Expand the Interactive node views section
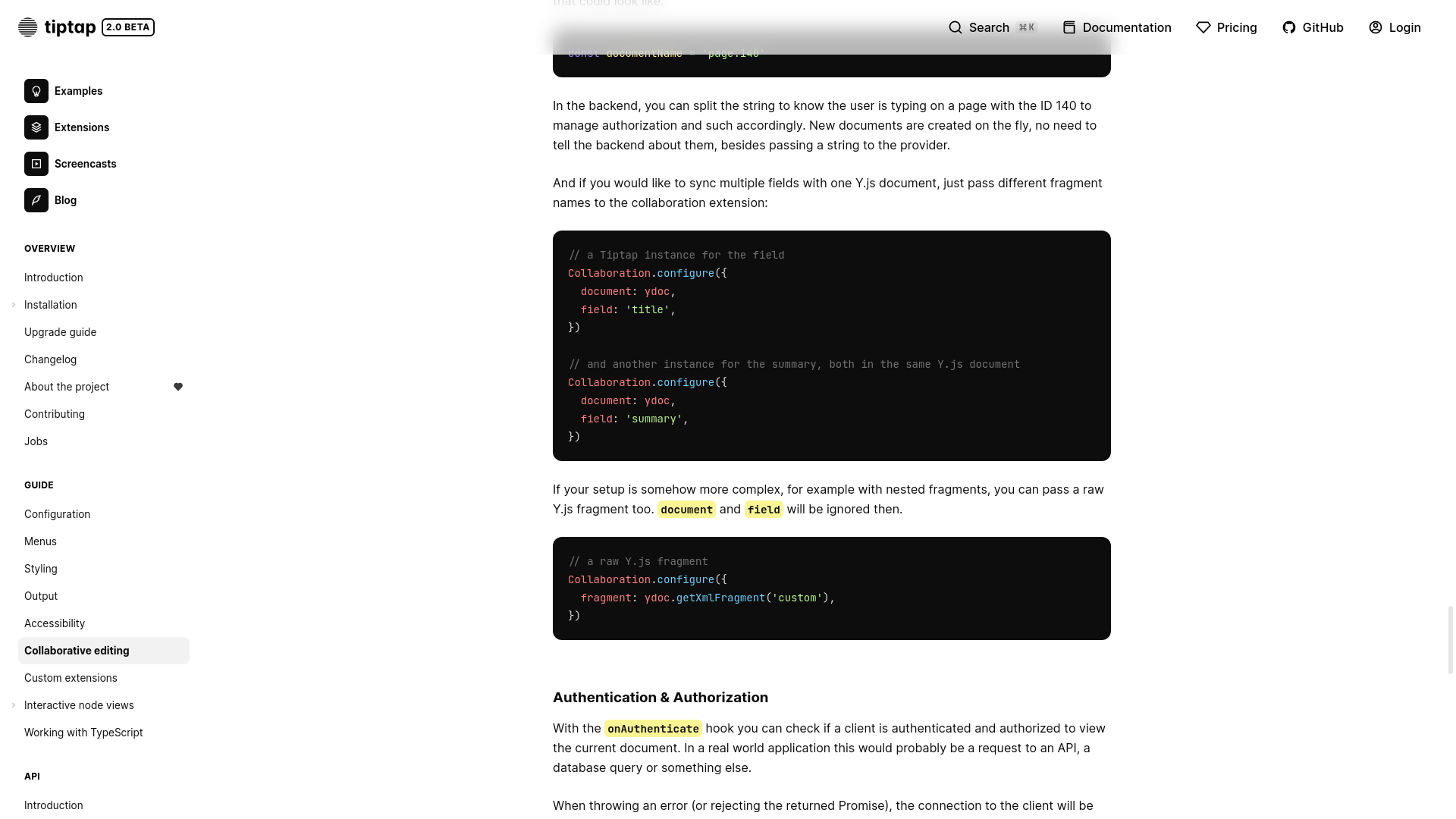Viewport: 1456px width, 819px height. [13, 704]
